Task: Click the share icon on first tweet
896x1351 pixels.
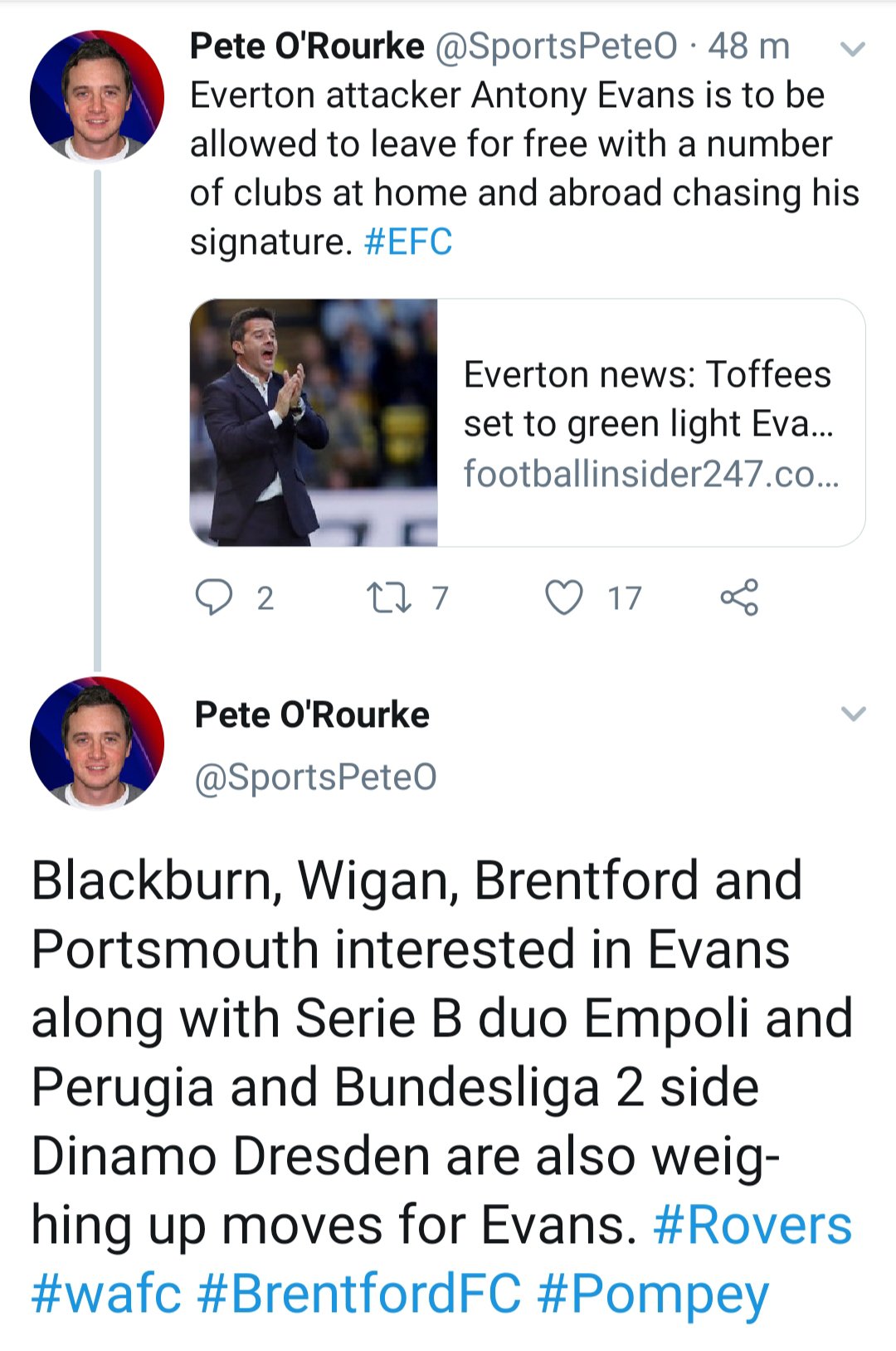Action: click(739, 597)
